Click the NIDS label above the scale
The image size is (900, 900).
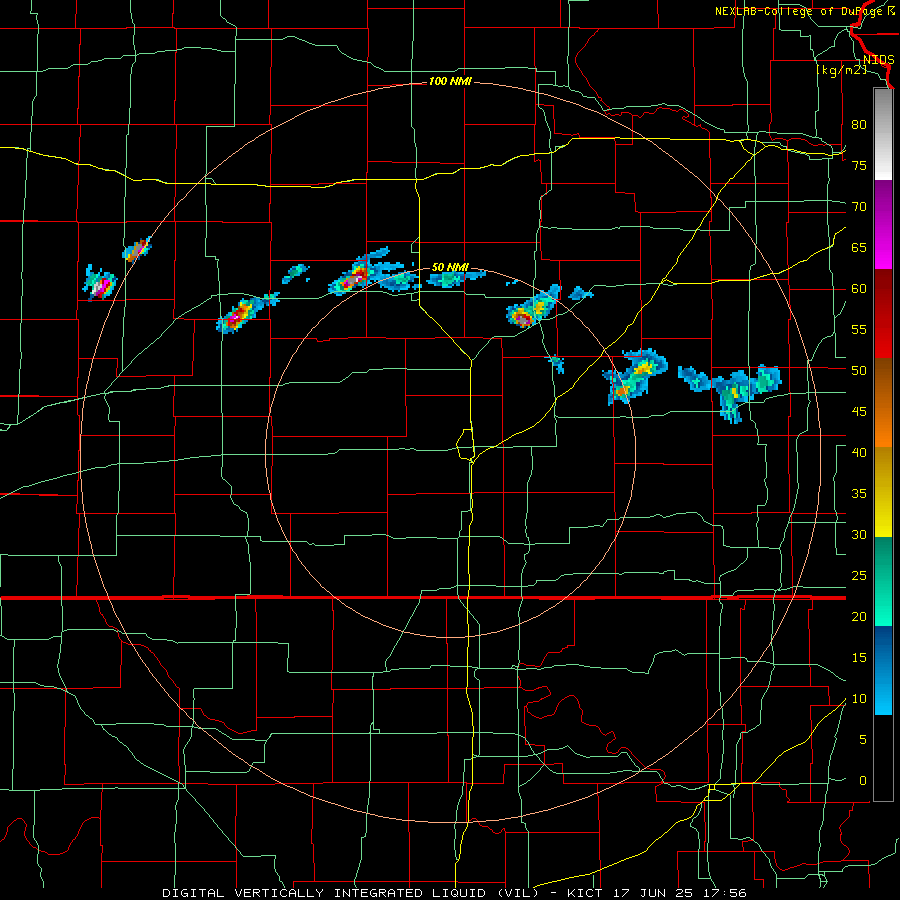(x=878, y=60)
